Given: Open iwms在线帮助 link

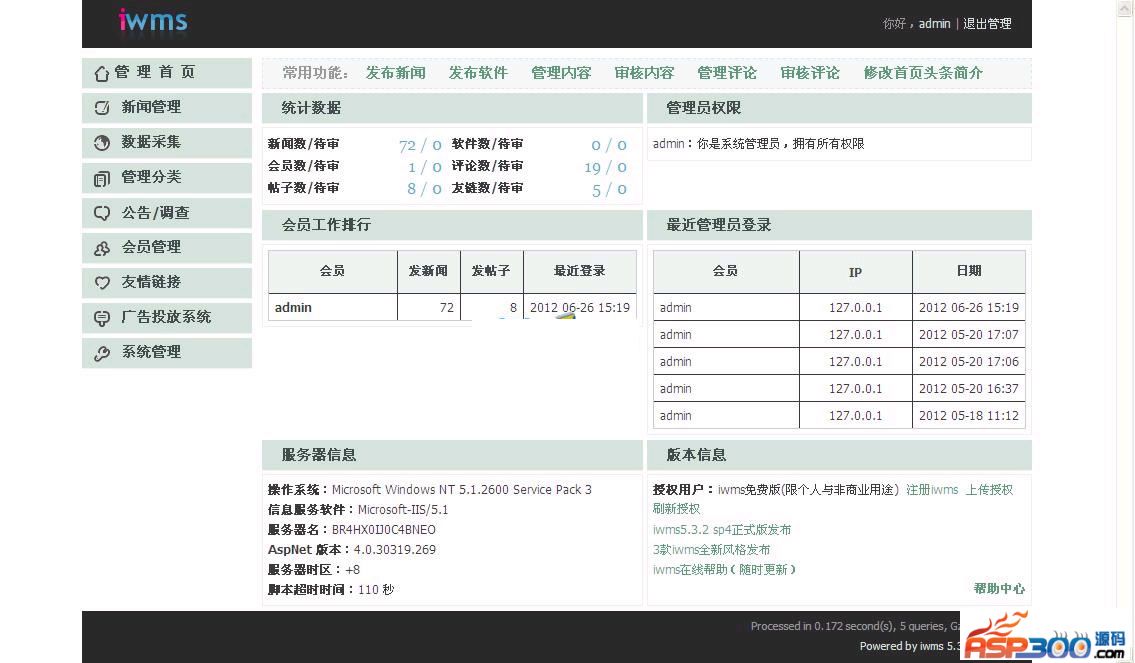Looking at the screenshot, I should 724,570.
